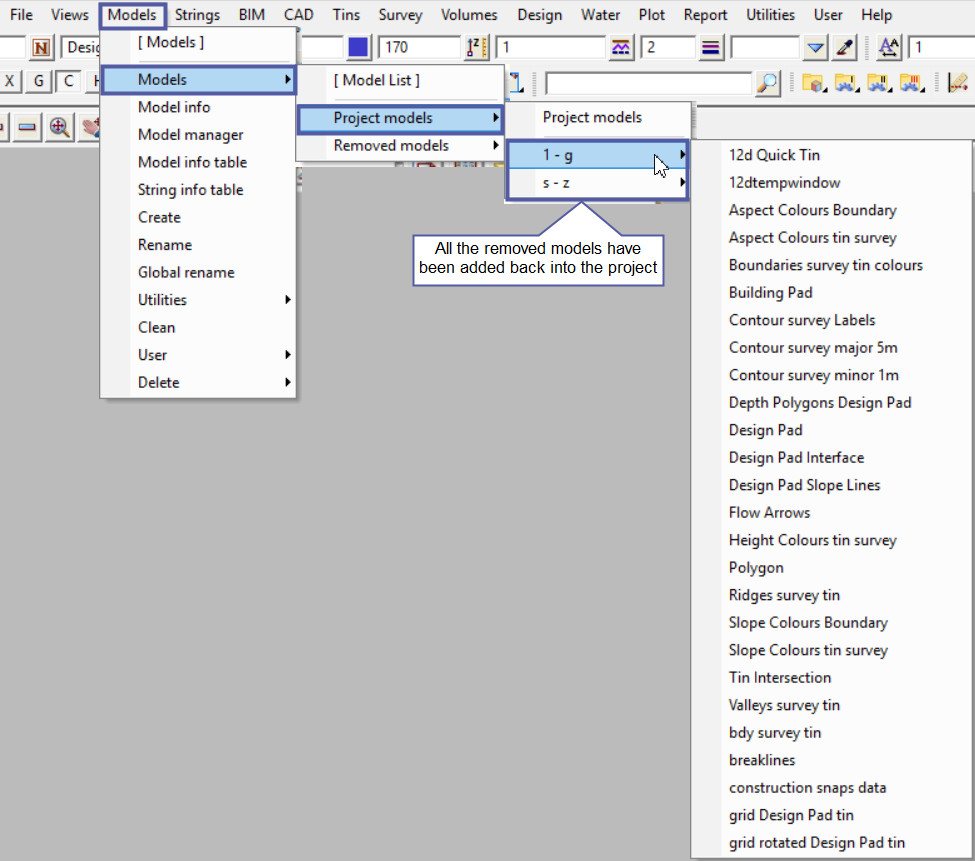Click the blue colour swatch in toolbar

tap(358, 47)
